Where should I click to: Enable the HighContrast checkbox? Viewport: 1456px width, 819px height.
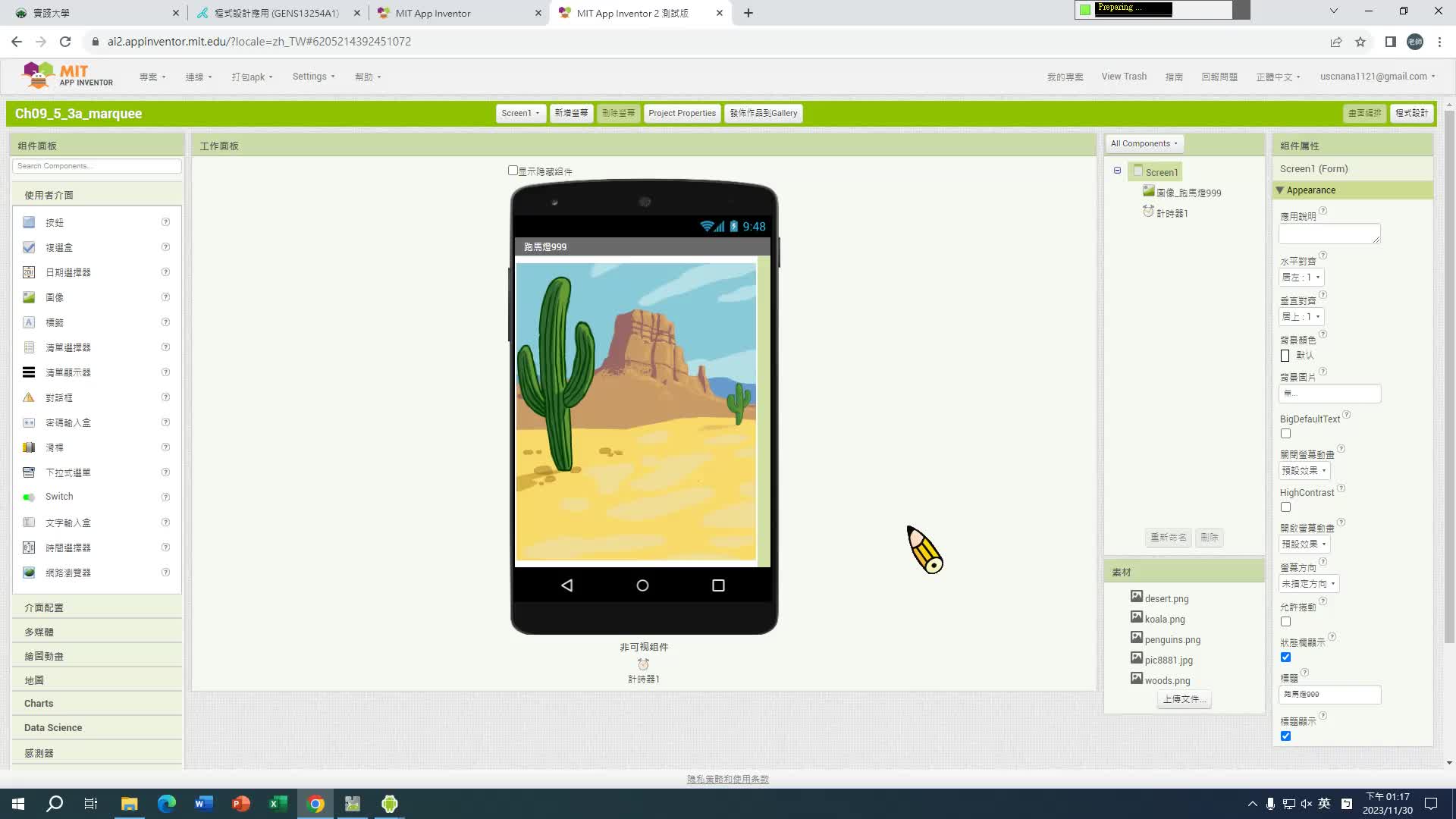point(1285,507)
